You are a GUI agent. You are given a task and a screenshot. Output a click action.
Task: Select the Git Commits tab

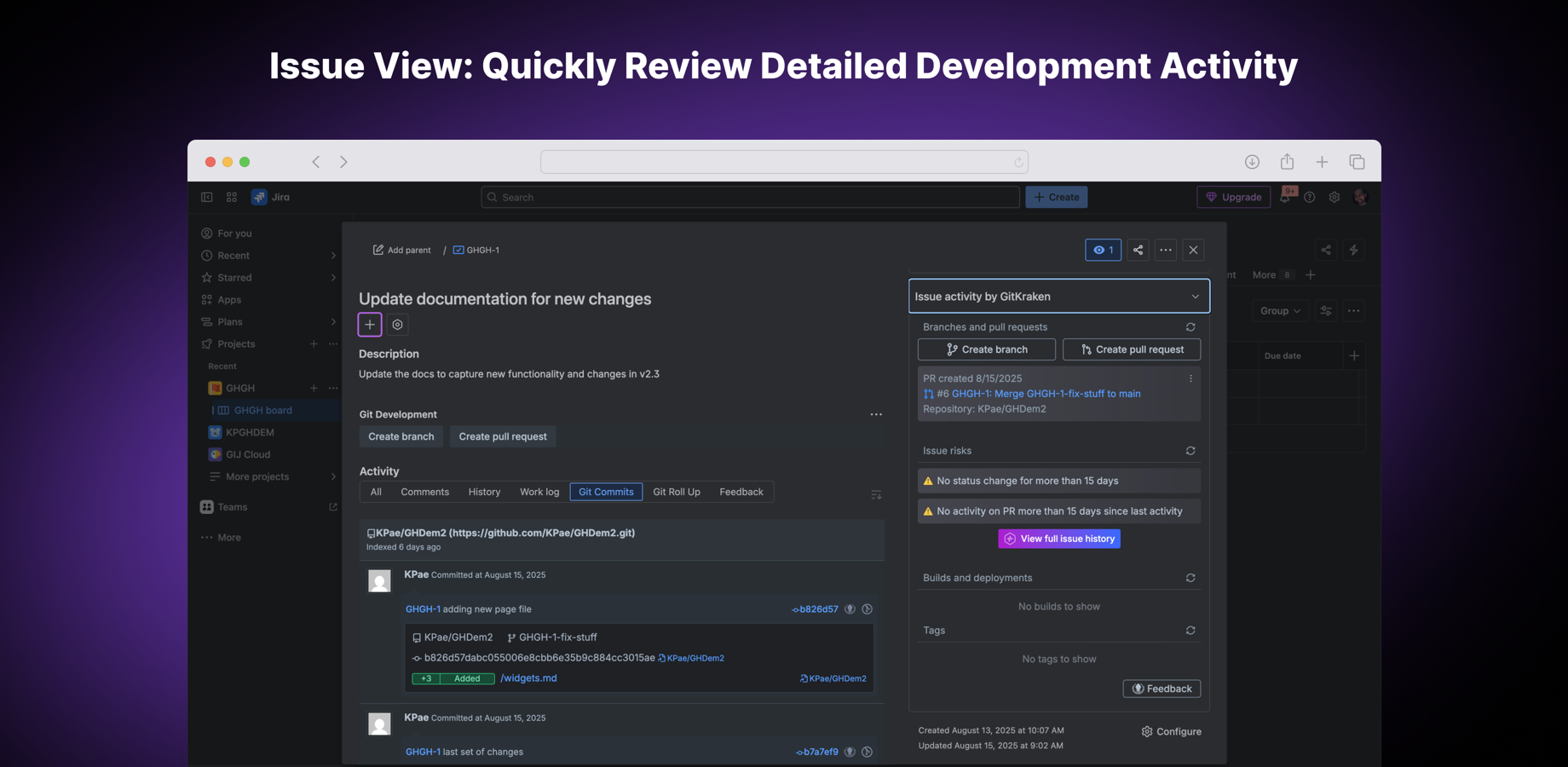click(606, 492)
